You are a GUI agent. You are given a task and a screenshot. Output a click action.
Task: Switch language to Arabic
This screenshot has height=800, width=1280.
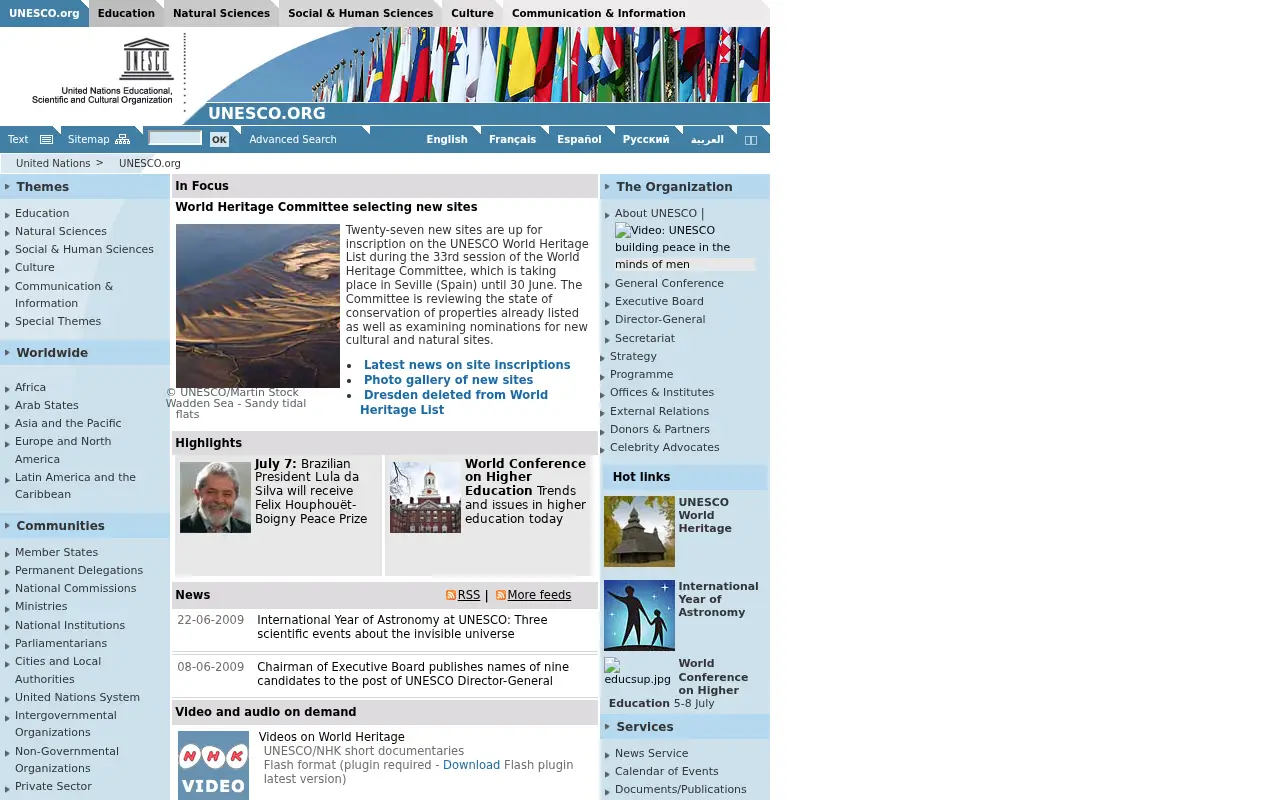coord(707,140)
